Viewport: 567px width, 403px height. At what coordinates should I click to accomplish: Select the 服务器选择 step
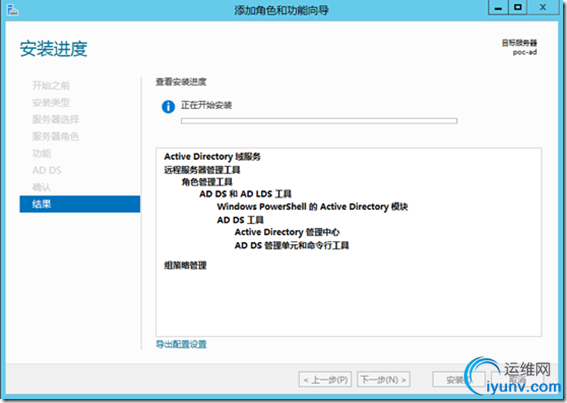pyautogui.click(x=56, y=119)
